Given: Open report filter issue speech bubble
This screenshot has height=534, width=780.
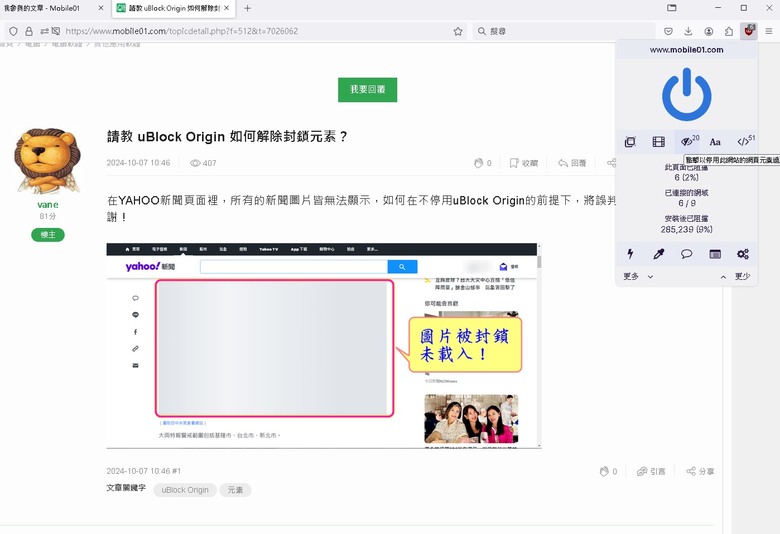Looking at the screenshot, I should click(686, 254).
